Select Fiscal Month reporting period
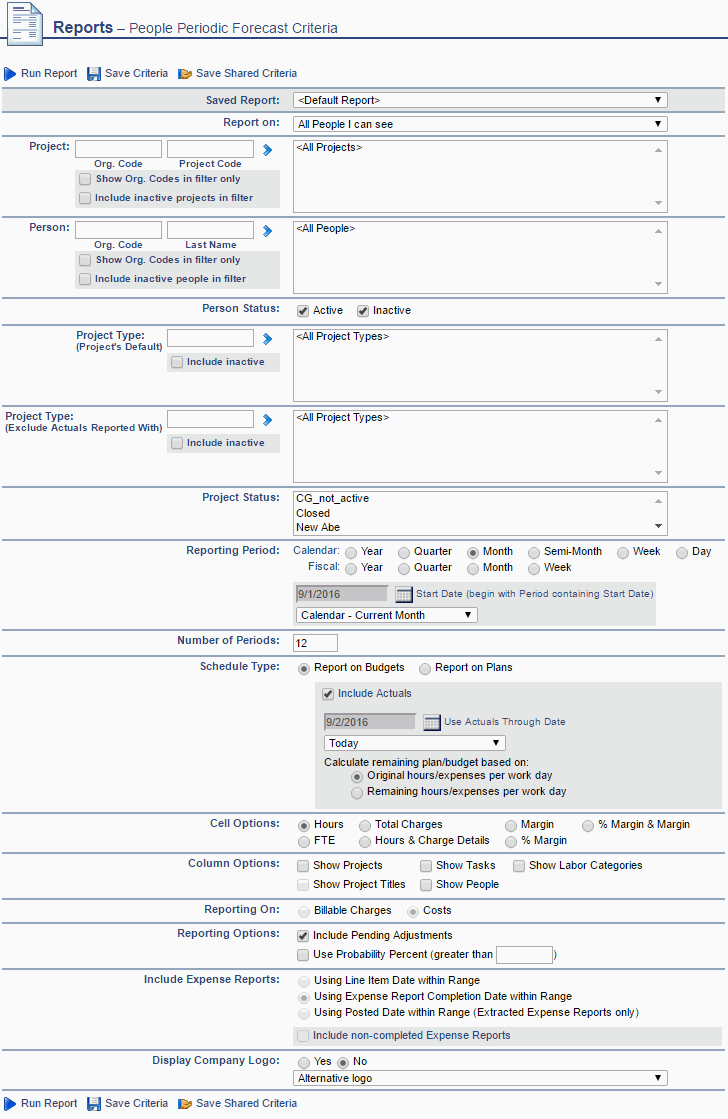The image size is (728, 1119). coord(472,569)
